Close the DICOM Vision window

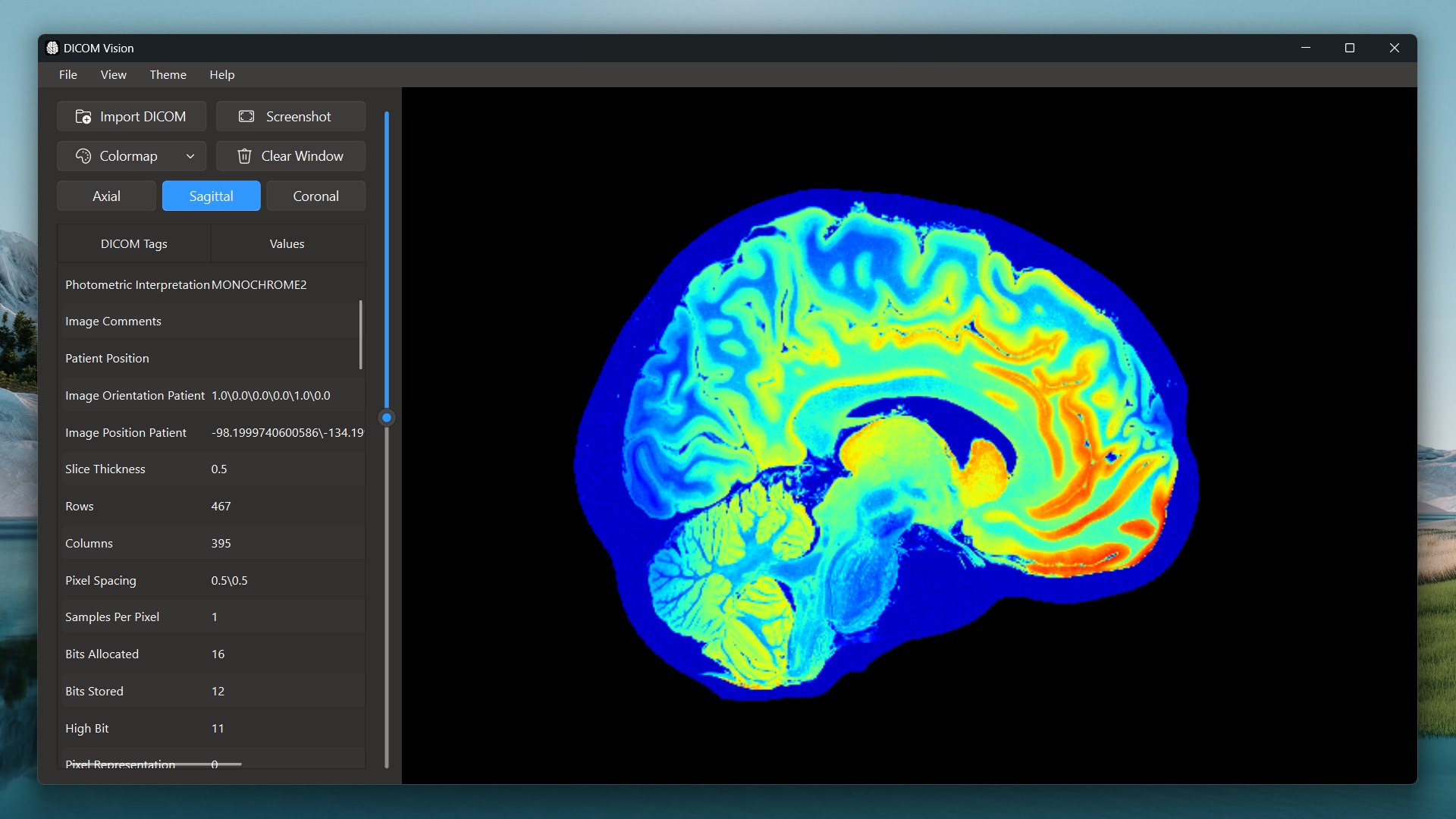[x=1394, y=48]
